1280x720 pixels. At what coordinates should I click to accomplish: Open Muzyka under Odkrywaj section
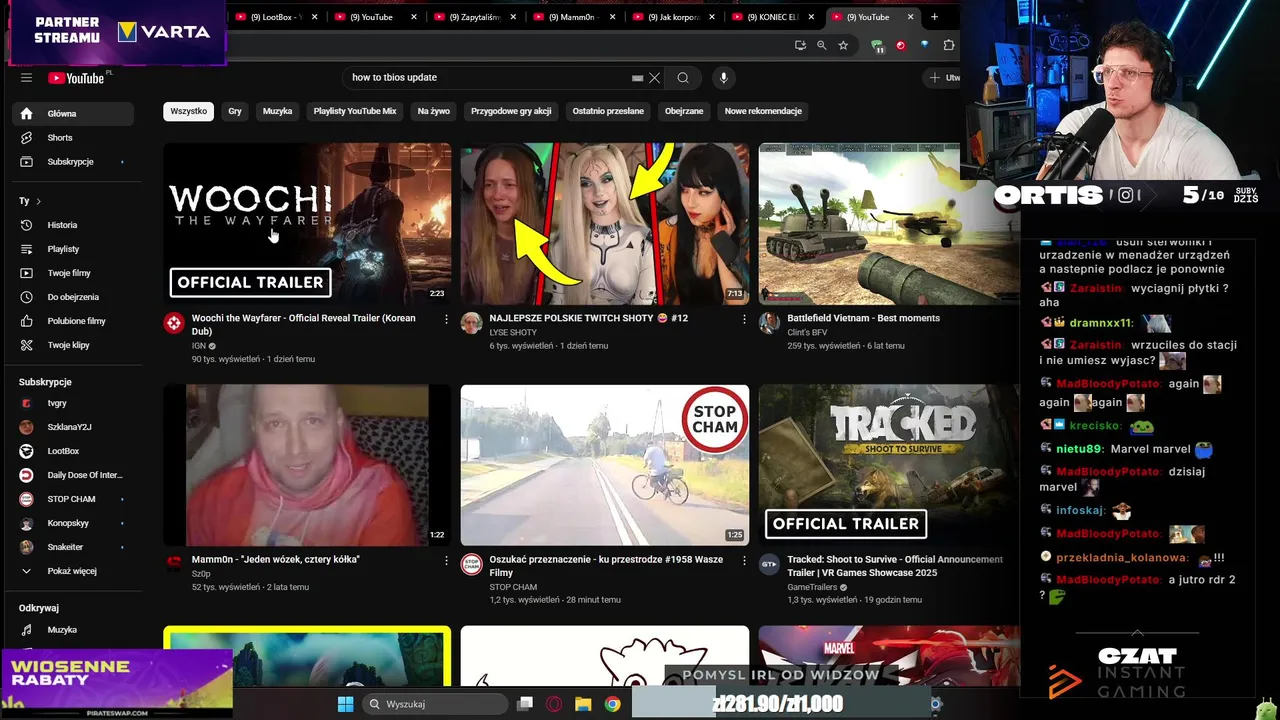coord(73,630)
